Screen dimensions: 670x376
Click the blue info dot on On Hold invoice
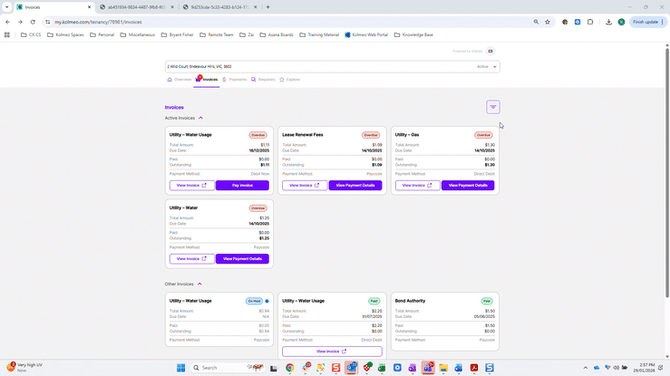[x=267, y=301]
